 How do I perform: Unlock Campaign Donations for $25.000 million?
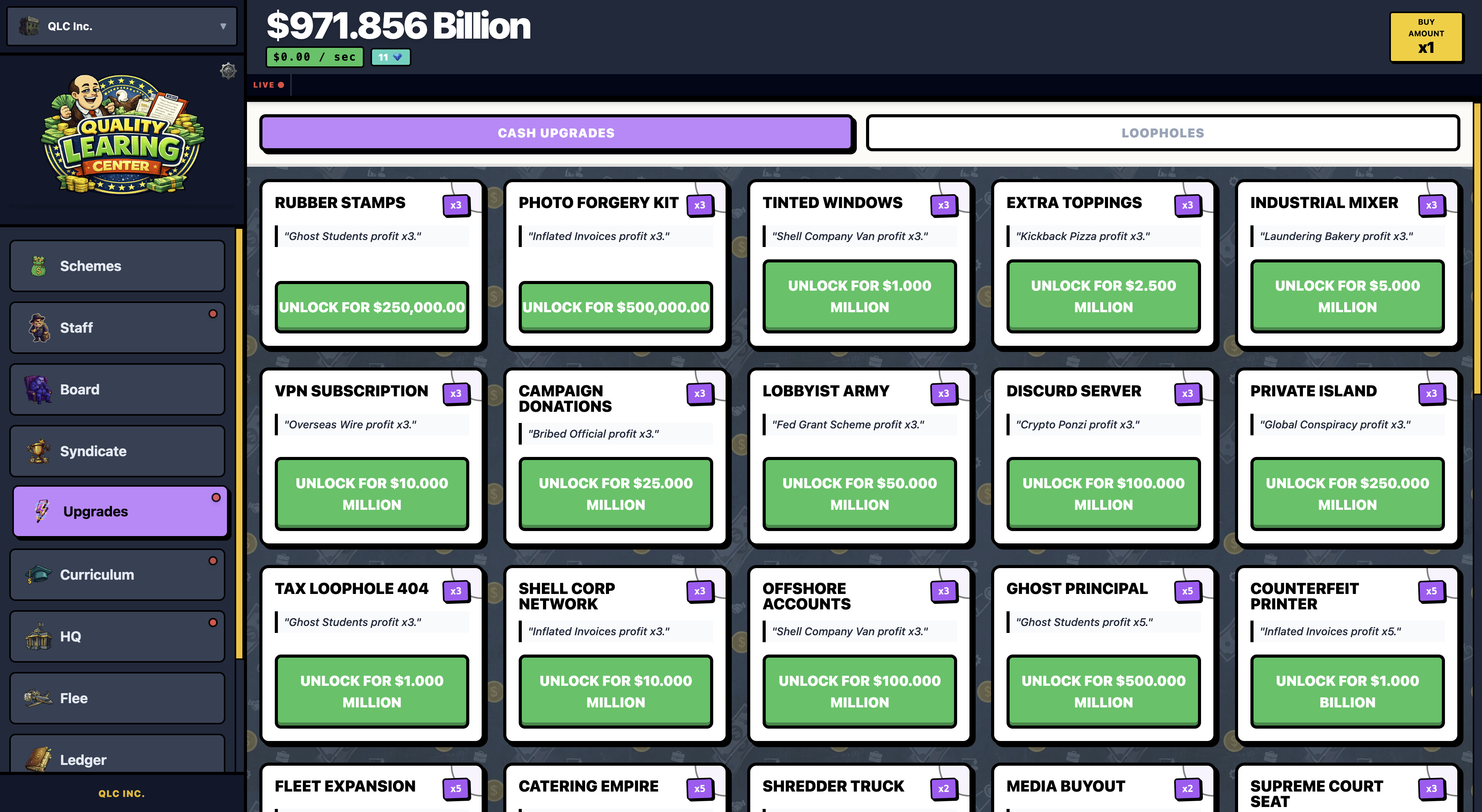point(616,494)
